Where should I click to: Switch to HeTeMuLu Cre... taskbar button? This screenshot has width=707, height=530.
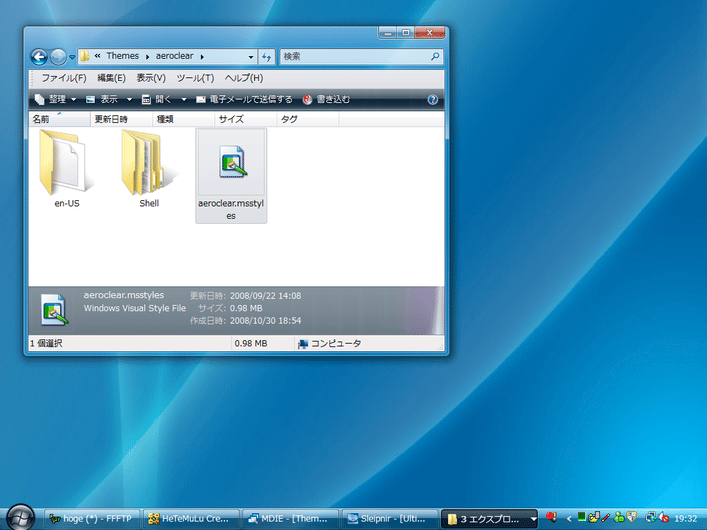pyautogui.click(x=191, y=519)
